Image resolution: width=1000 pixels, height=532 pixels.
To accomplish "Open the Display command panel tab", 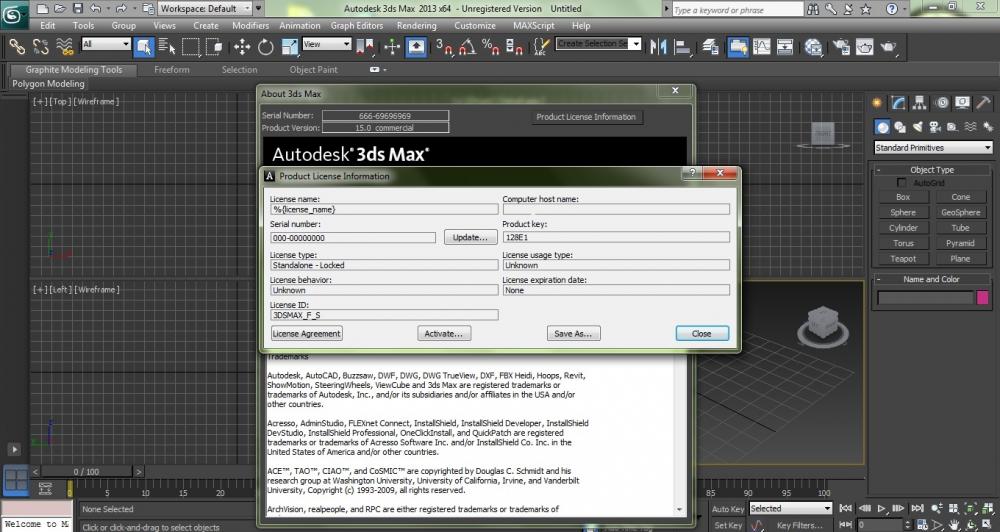I will pyautogui.click(x=962, y=103).
